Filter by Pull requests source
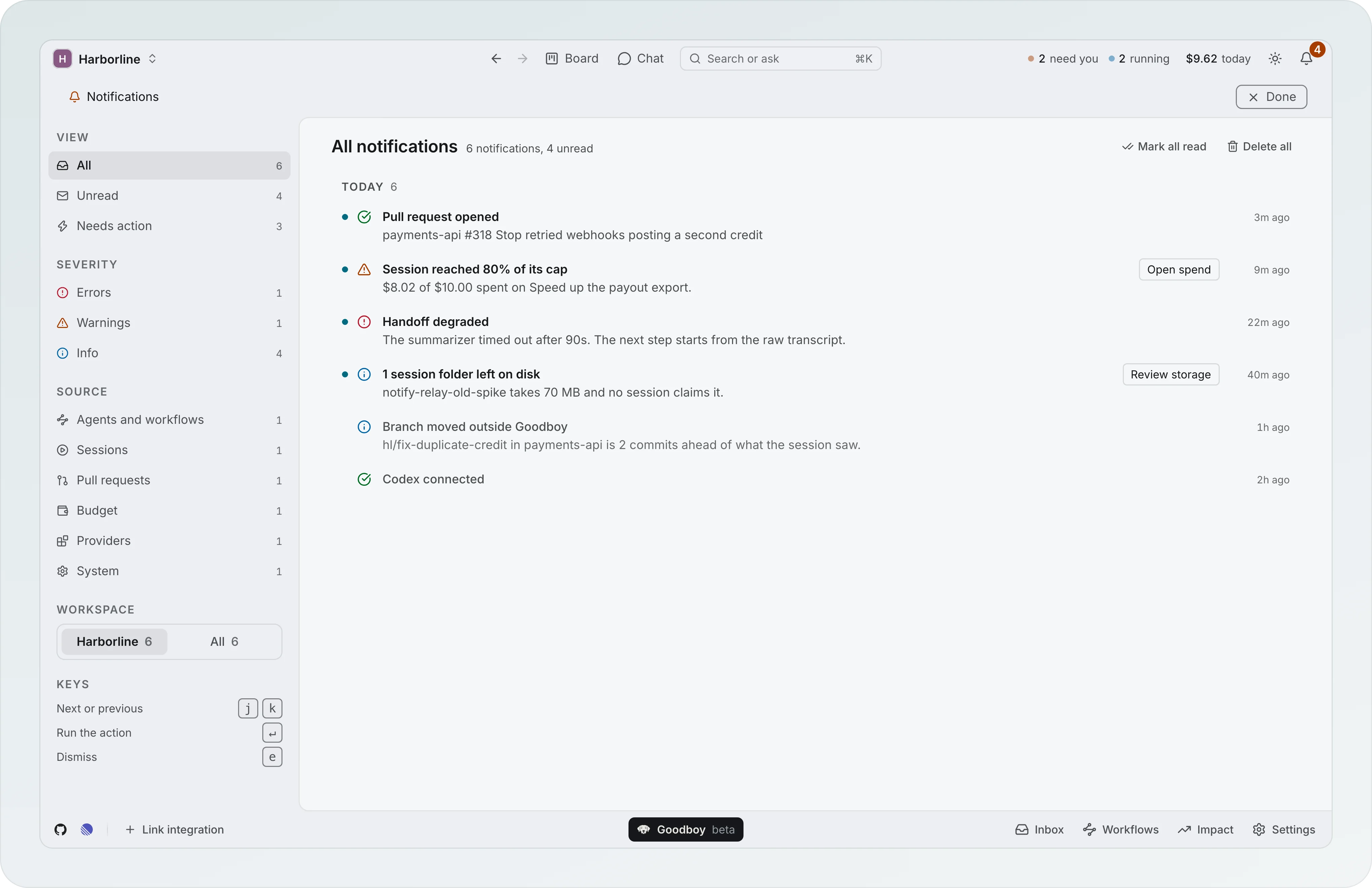Viewport: 1372px width, 888px height. pyautogui.click(x=169, y=480)
